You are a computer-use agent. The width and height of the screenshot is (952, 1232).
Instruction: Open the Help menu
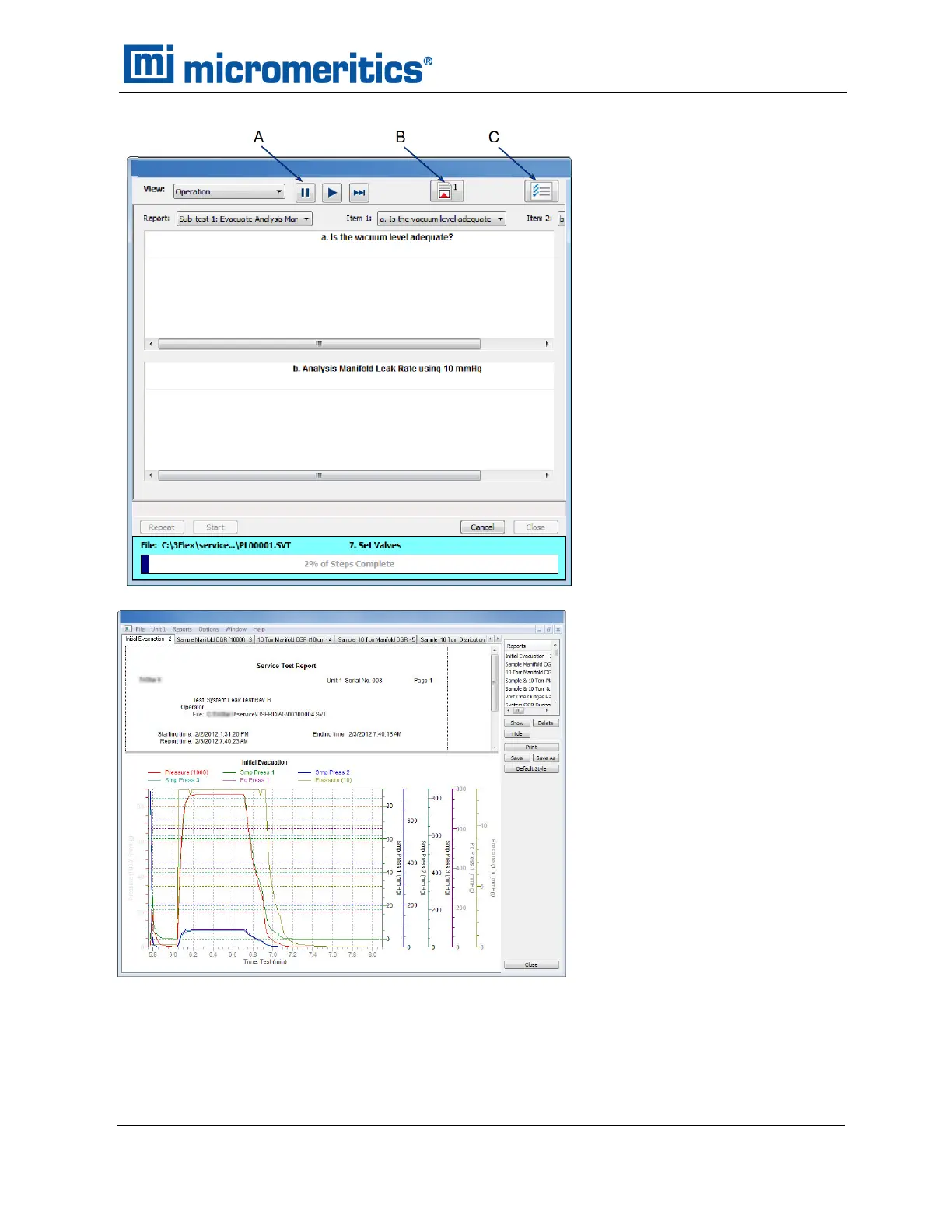[259, 629]
